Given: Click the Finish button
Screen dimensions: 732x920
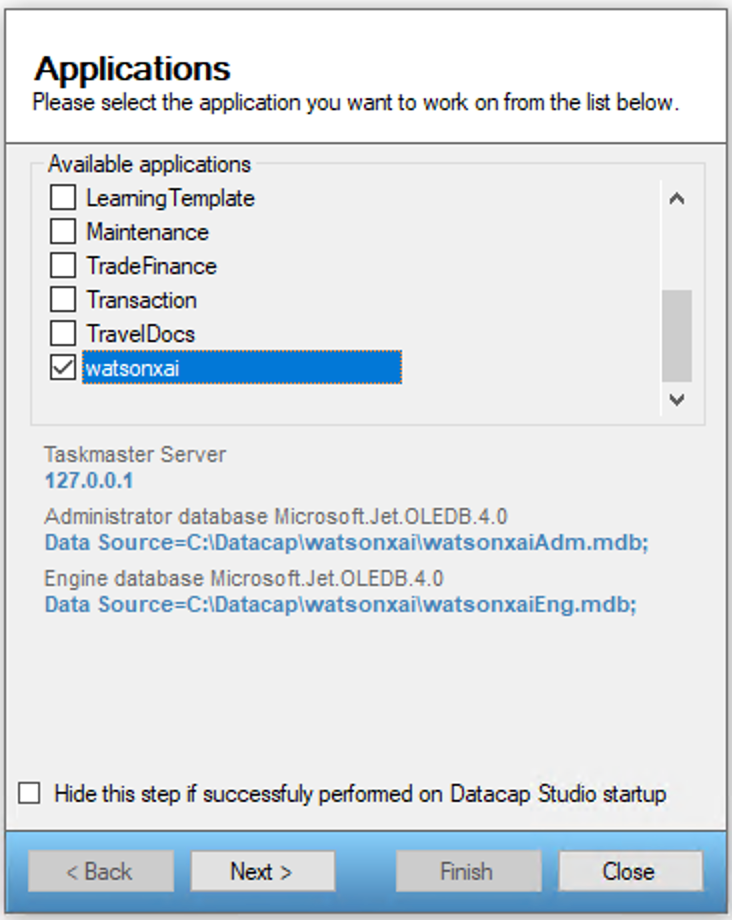Looking at the screenshot, I should tap(466, 872).
